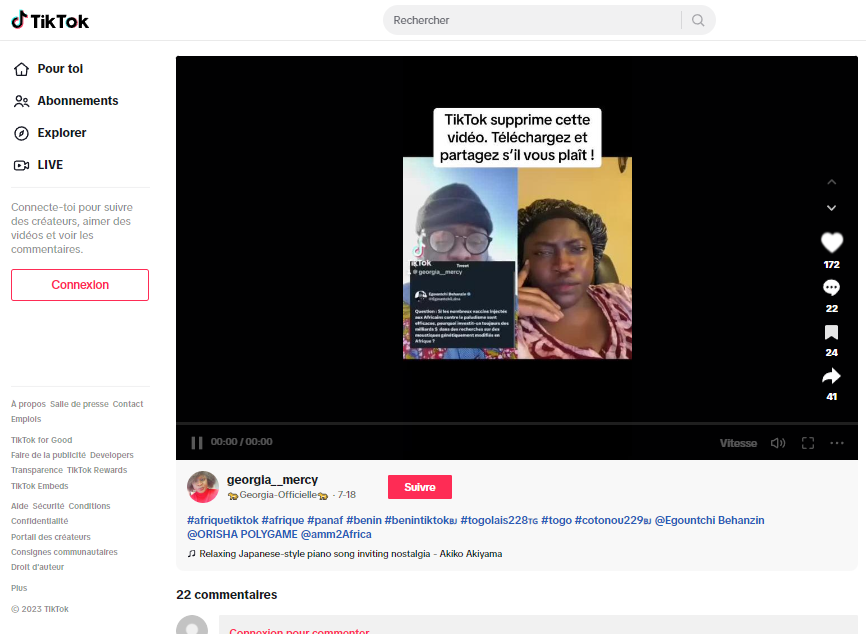
Task: Like the video with heart icon
Action: [832, 242]
